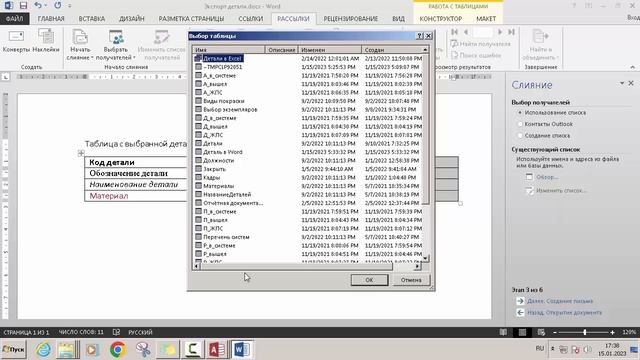Click the icon beside 'Р_вышел' row
The width and height of the screenshot is (640, 360).
pyautogui.click(x=198, y=254)
